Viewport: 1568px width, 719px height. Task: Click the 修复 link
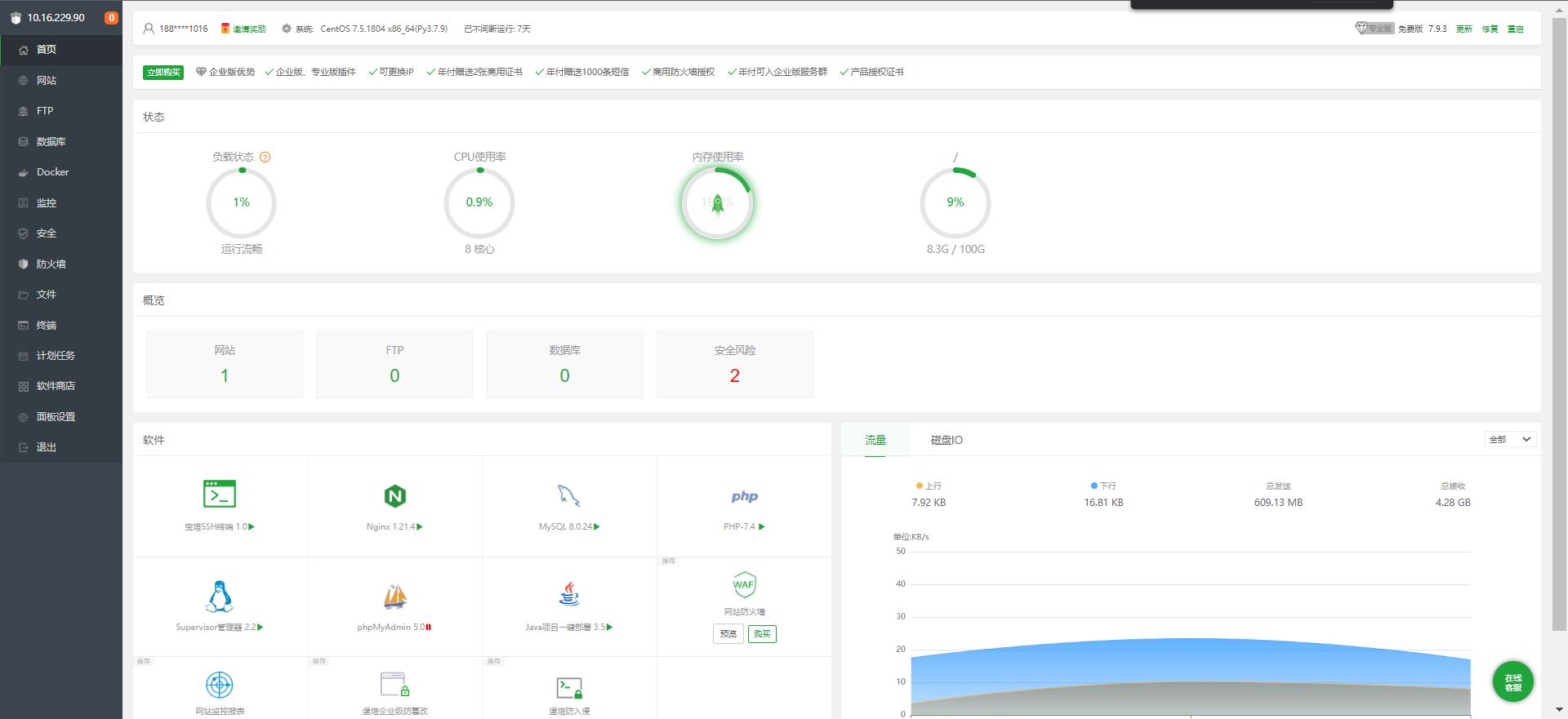click(1490, 29)
